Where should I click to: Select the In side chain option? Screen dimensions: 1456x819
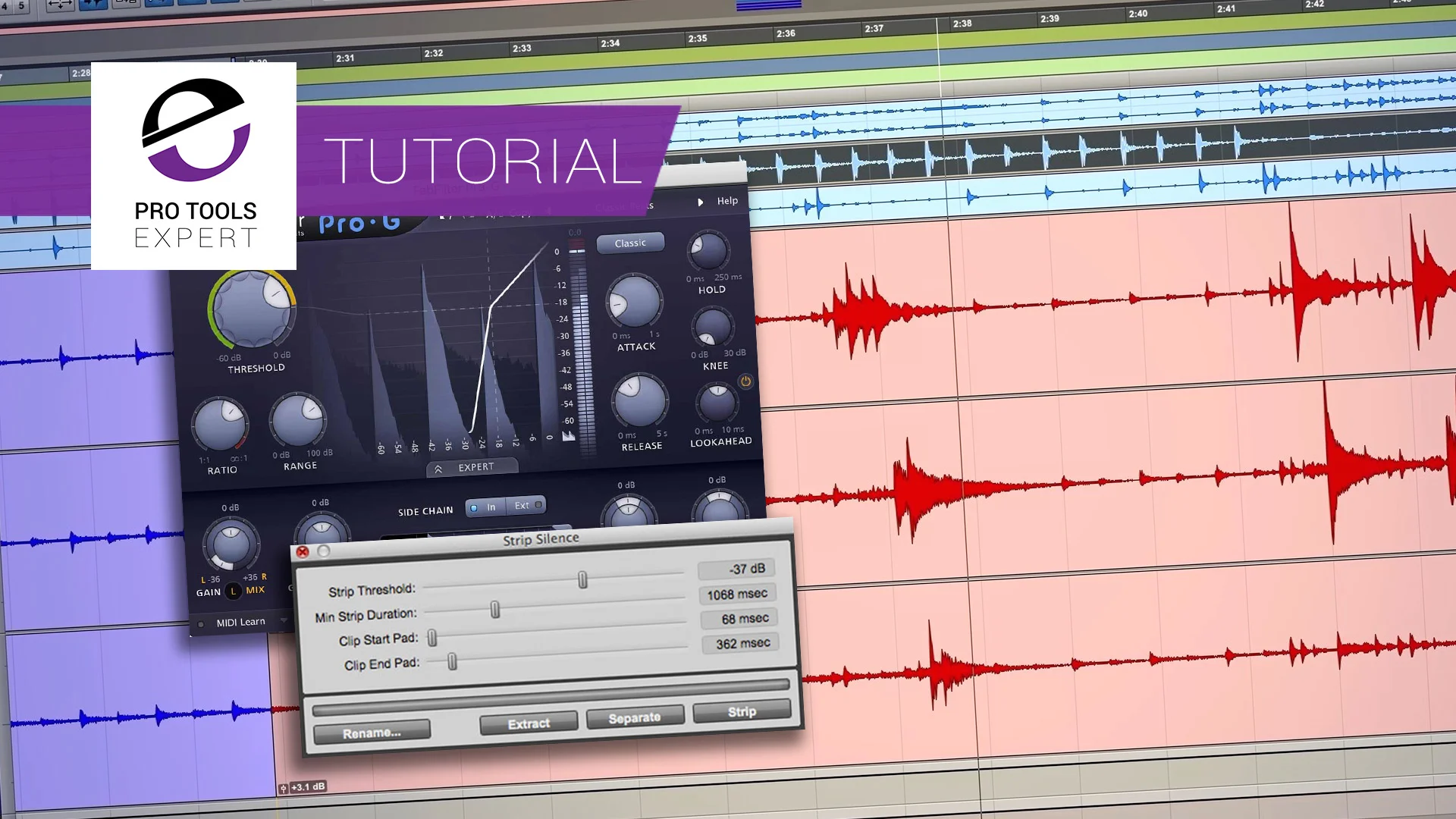(488, 505)
